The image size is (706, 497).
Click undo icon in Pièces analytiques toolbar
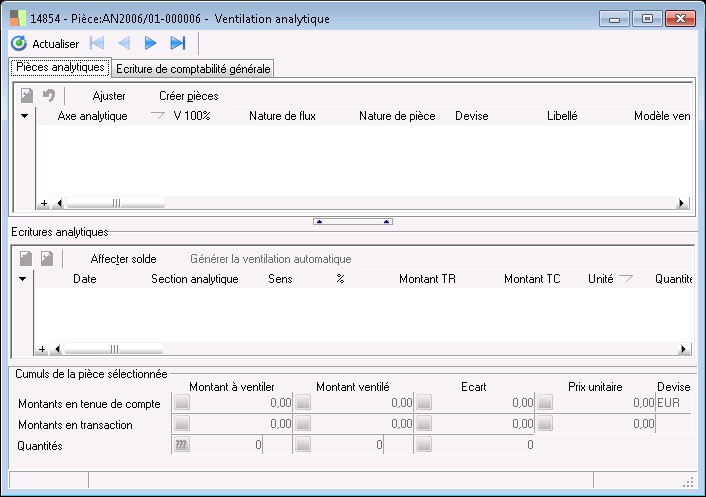[48, 96]
